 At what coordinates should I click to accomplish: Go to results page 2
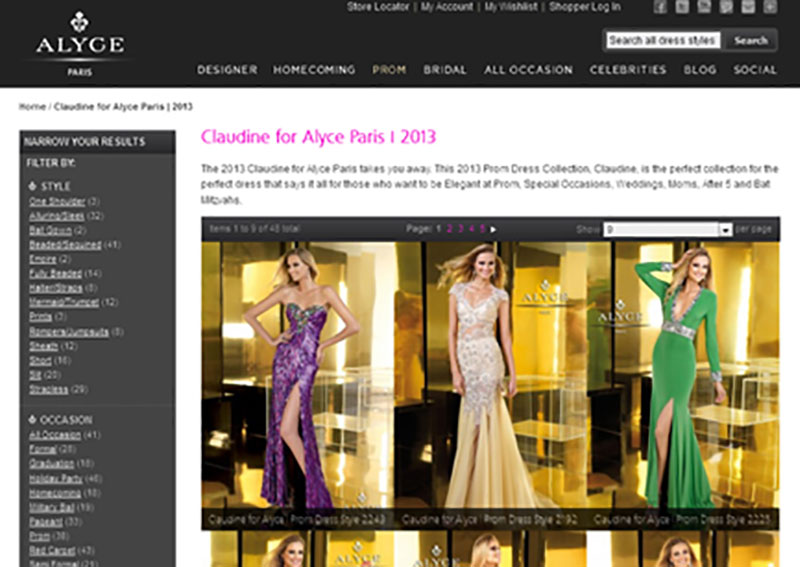click(449, 229)
